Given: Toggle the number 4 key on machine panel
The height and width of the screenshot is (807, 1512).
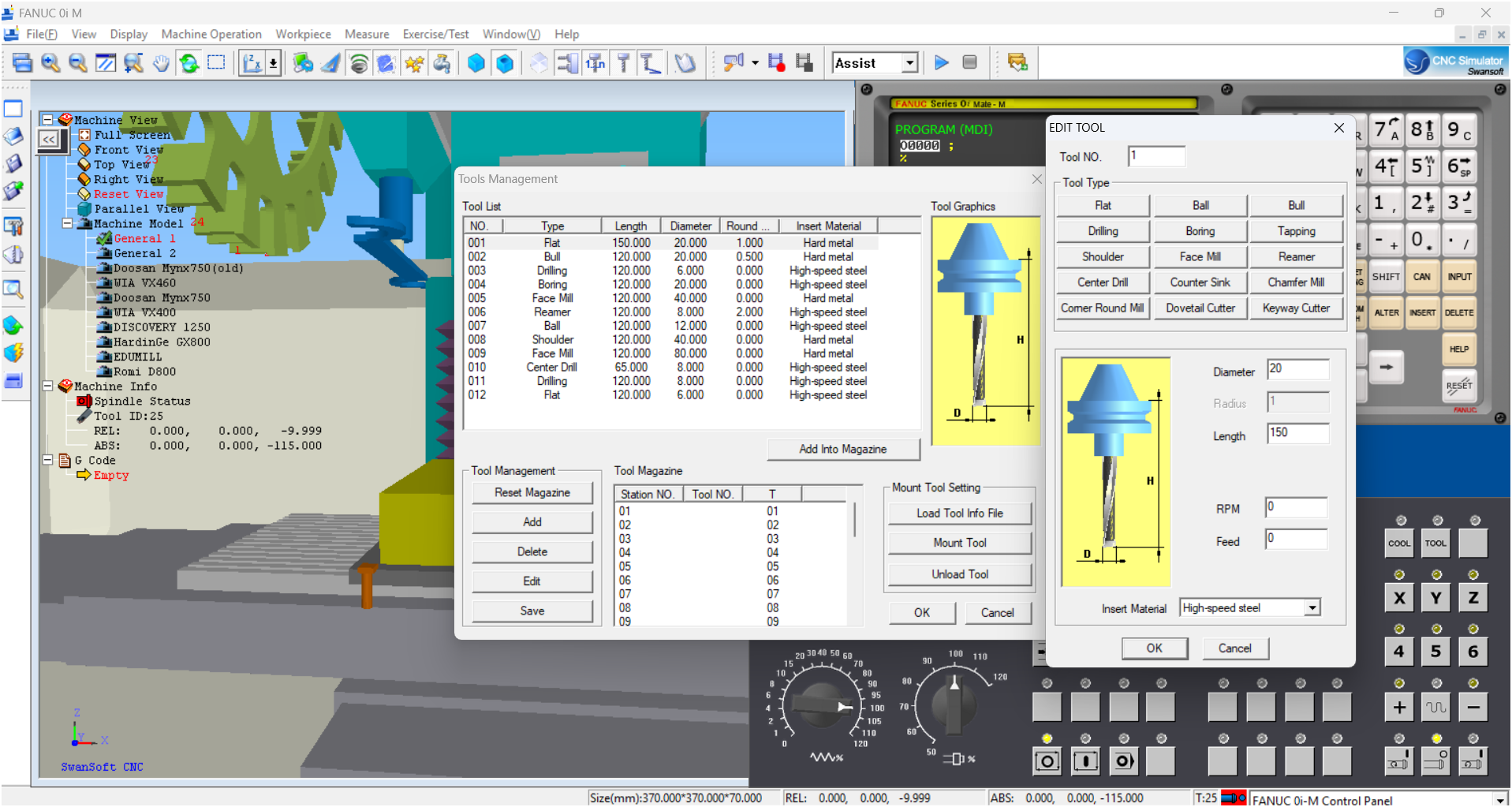Looking at the screenshot, I should pyautogui.click(x=1399, y=652).
